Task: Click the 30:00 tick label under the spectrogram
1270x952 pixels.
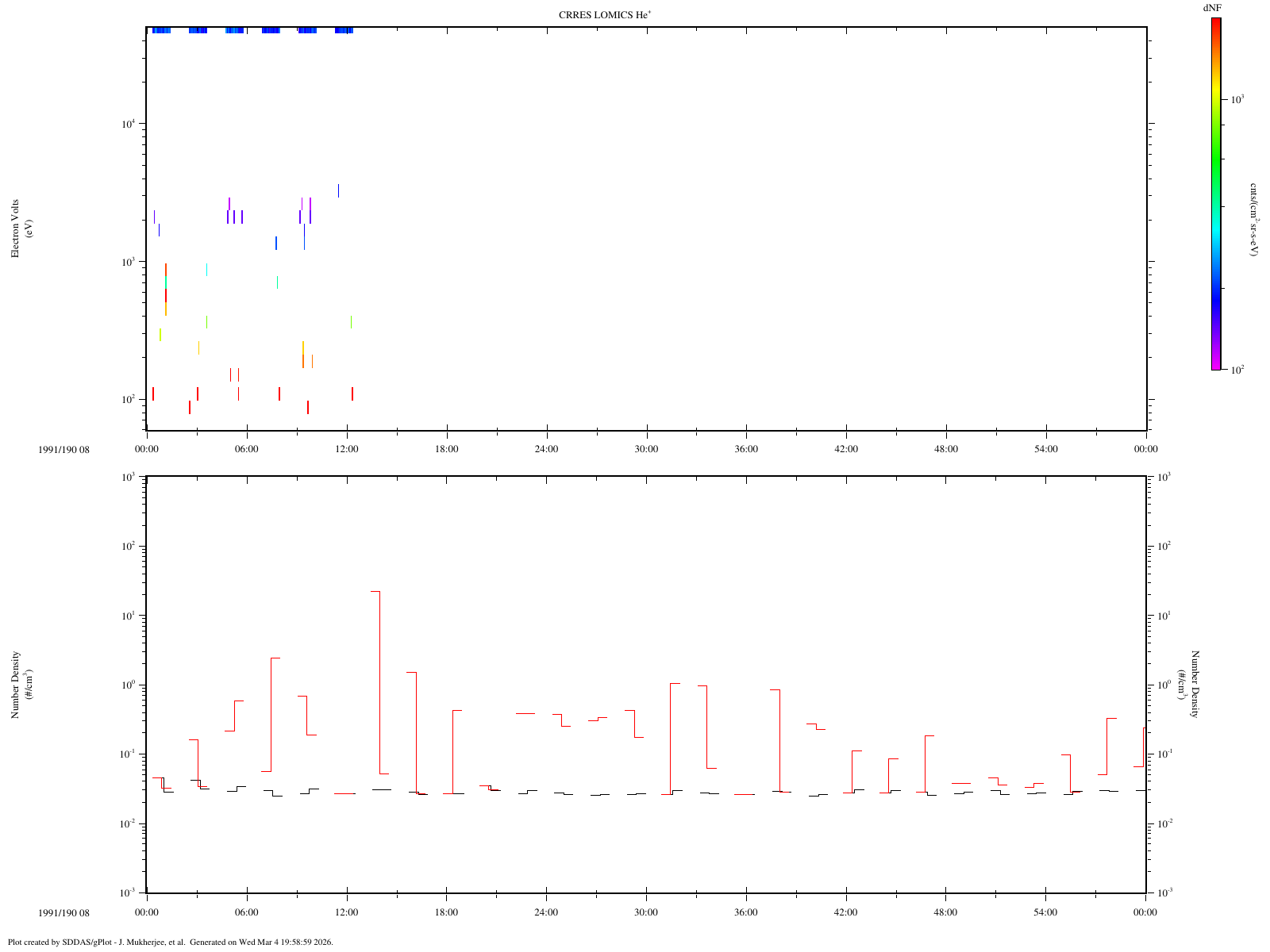Action: [x=646, y=449]
